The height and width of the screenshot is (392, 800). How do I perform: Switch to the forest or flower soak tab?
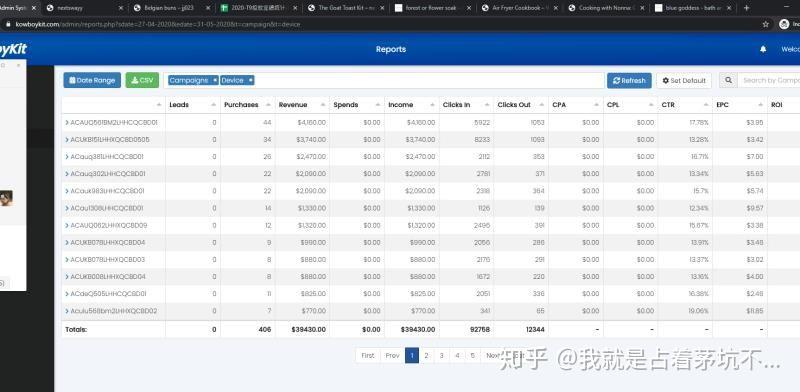point(431,8)
